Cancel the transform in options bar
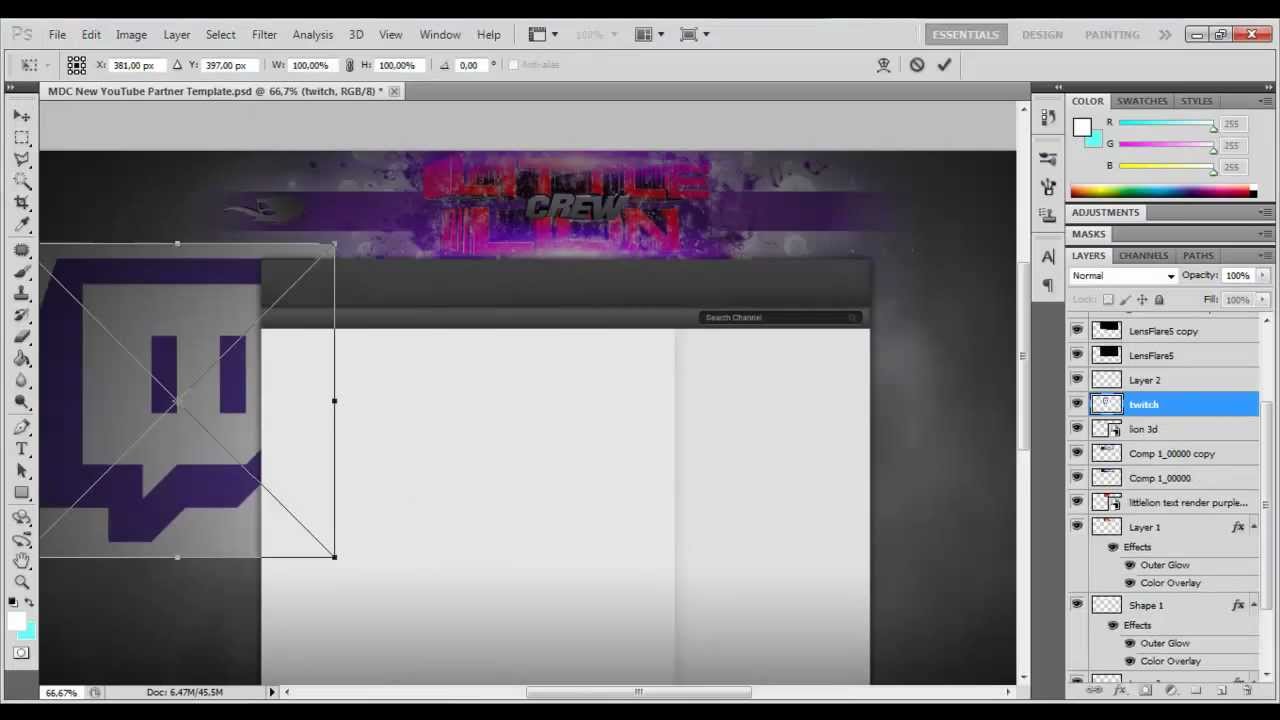Image resolution: width=1280 pixels, height=720 pixels. pyautogui.click(x=917, y=65)
